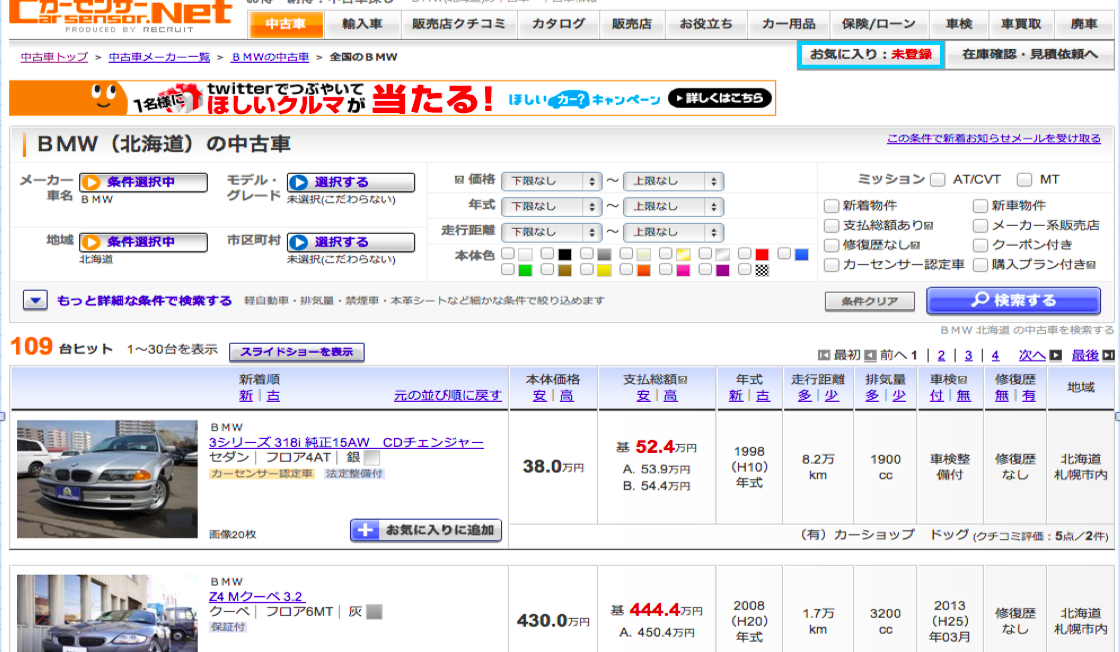Image resolution: width=1120 pixels, height=652 pixels.
Task: Click 在庫確認・見積依頼へ button
Action: pyautogui.click(x=1029, y=54)
